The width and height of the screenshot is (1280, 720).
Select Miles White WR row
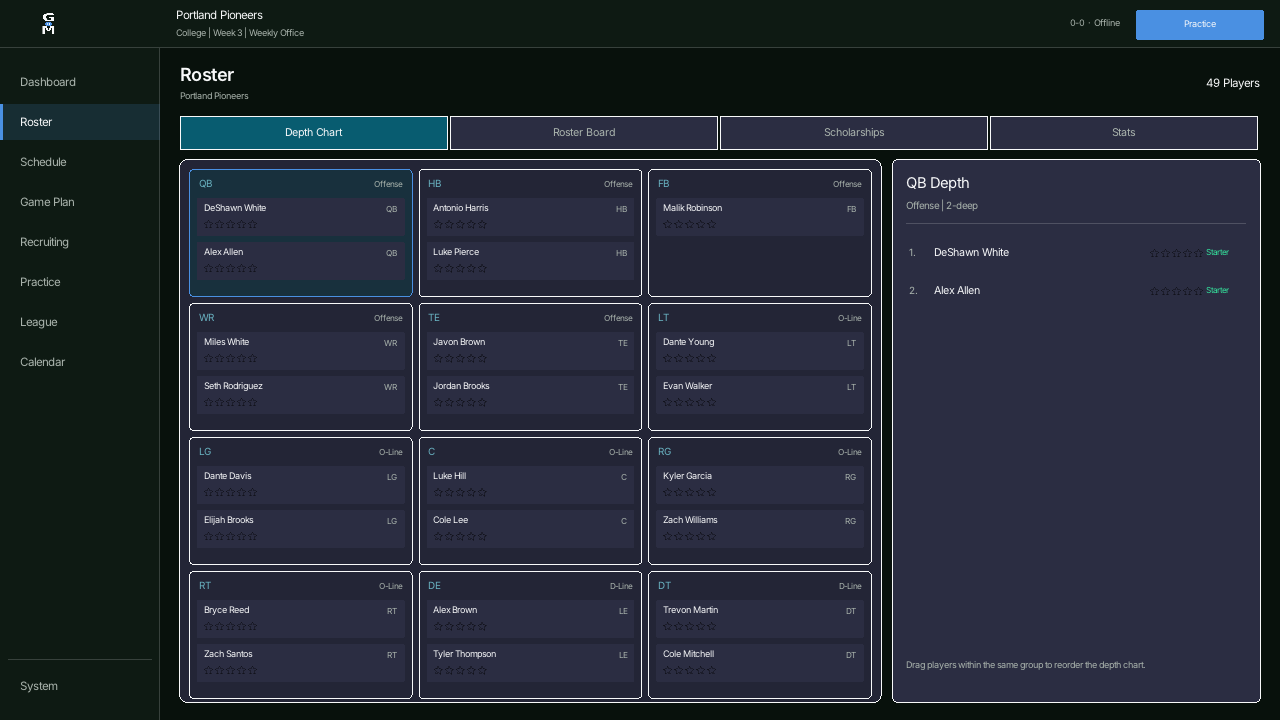click(301, 351)
